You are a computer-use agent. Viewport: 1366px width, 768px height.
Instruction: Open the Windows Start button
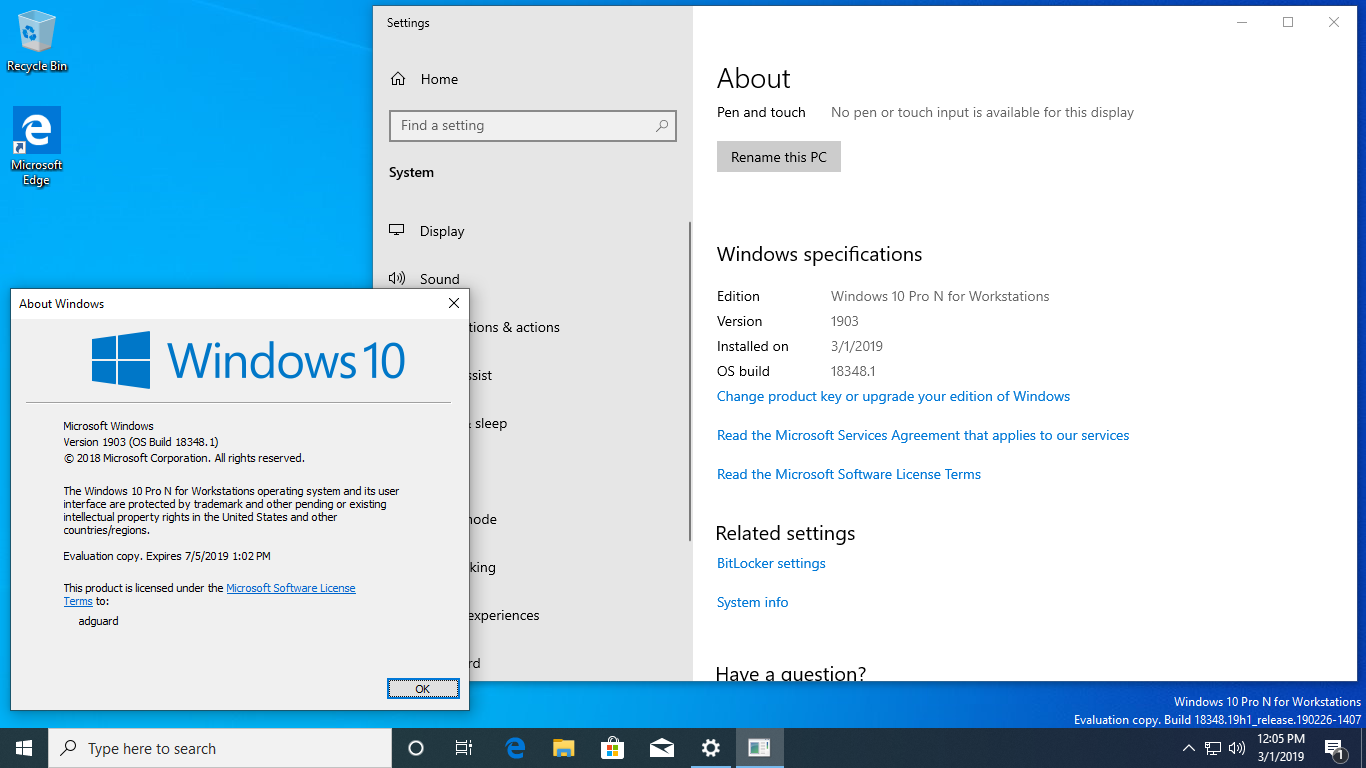[x=24, y=748]
